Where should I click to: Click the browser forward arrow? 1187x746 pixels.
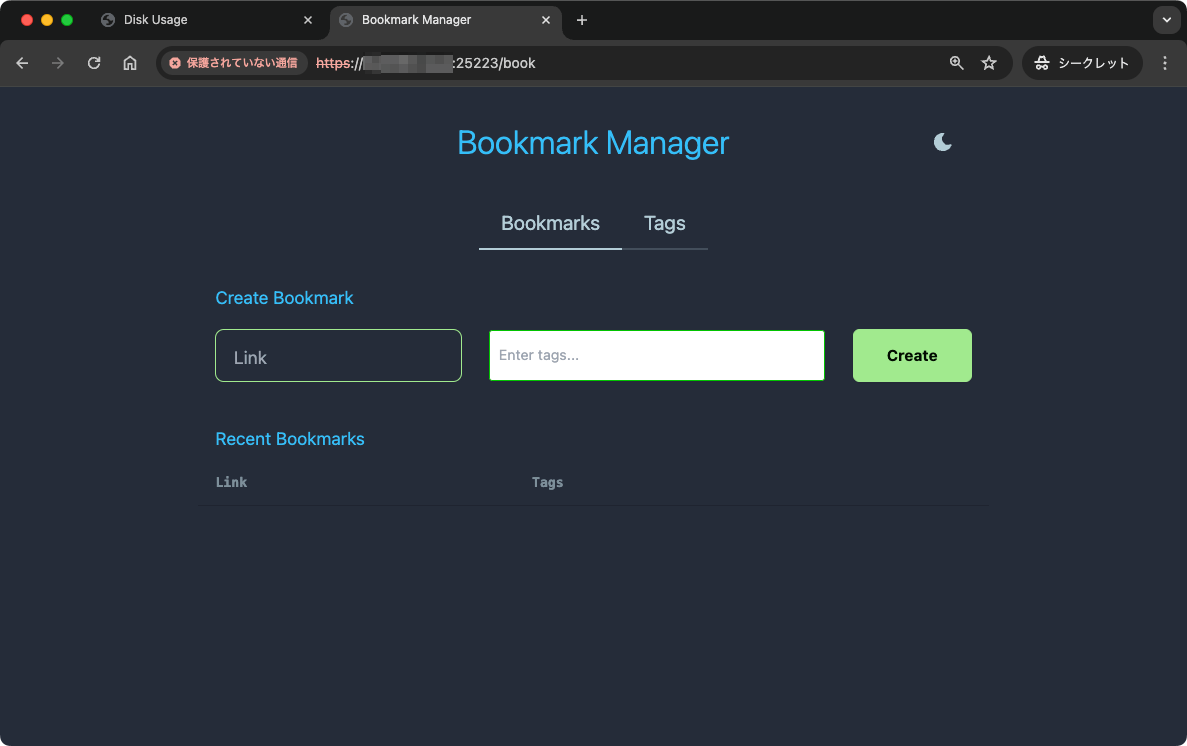(58, 63)
